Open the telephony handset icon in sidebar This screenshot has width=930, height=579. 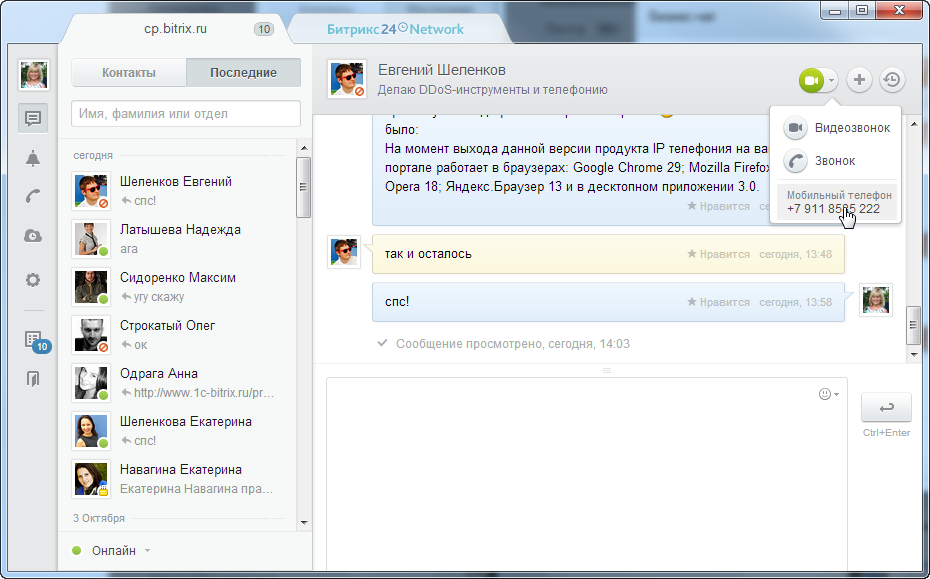33,196
